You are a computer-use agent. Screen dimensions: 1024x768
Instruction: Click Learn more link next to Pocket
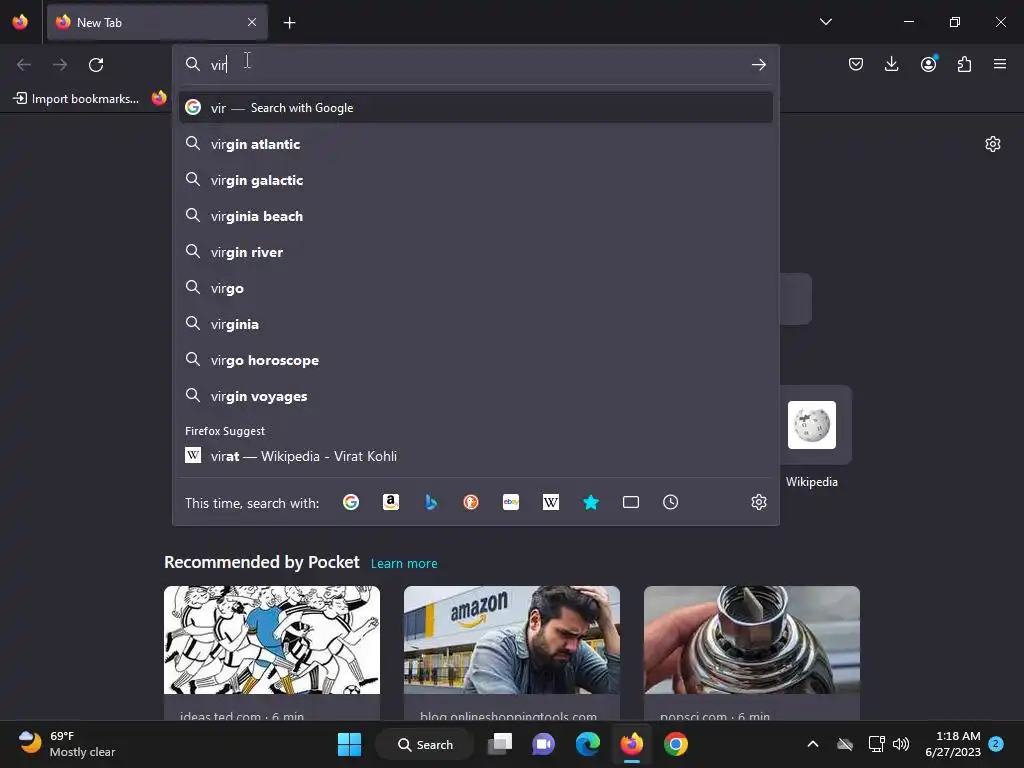(404, 564)
